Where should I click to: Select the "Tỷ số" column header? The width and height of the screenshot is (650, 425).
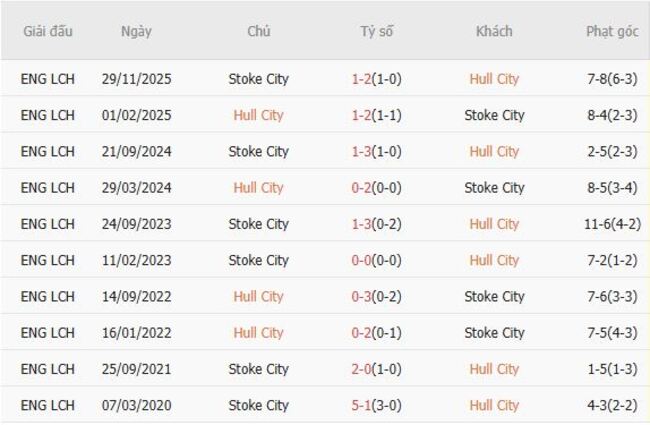coord(377,31)
